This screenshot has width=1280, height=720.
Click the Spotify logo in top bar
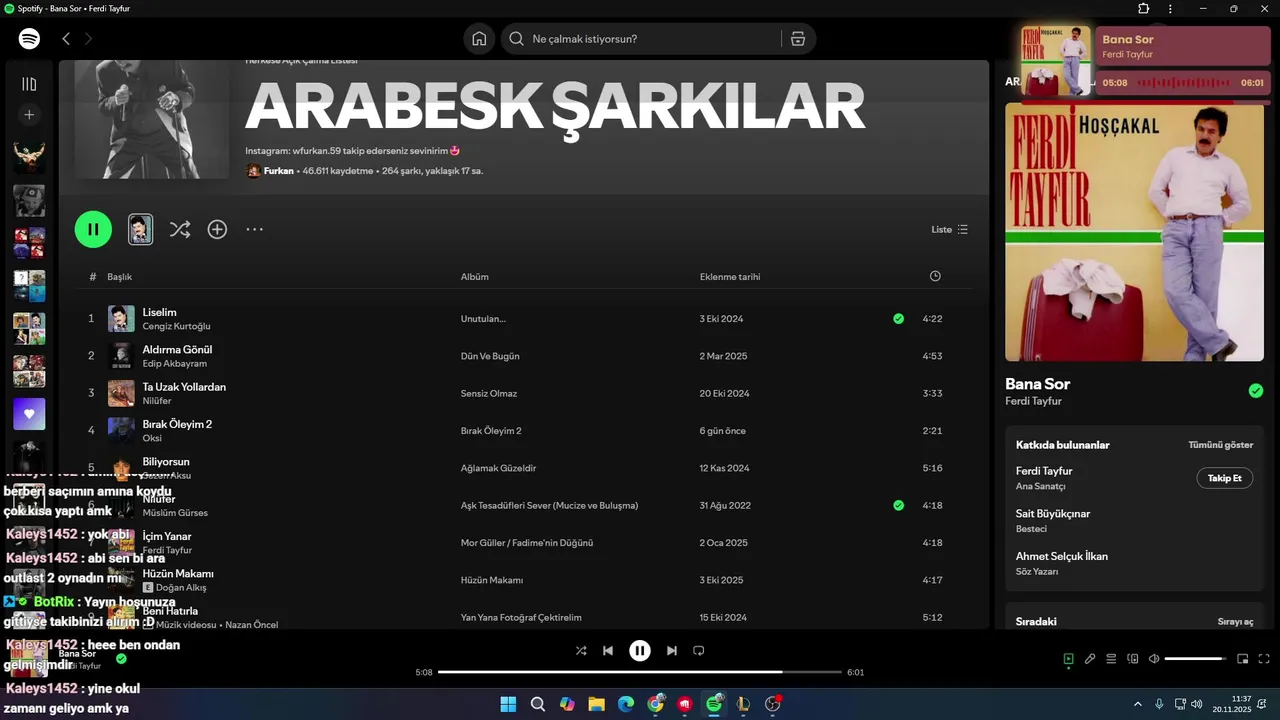pos(29,39)
